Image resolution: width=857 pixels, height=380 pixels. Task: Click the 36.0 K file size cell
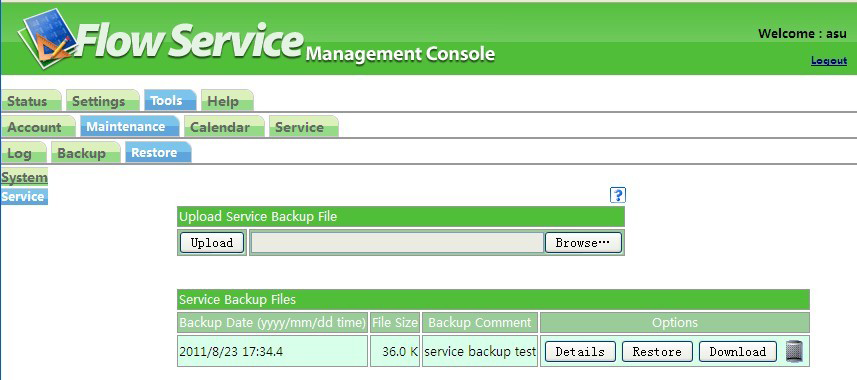(395, 351)
